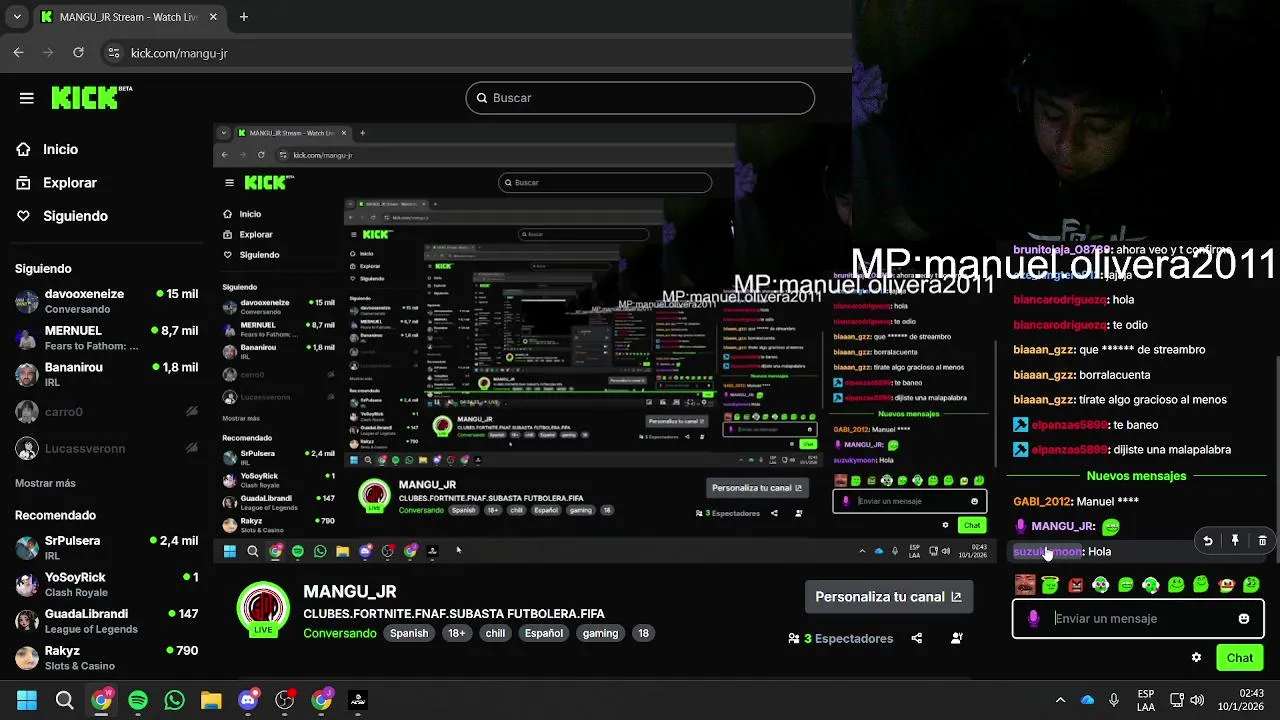This screenshot has width=1280, height=720.
Task: Open SrPulsera recommended channel
Action: 106,547
